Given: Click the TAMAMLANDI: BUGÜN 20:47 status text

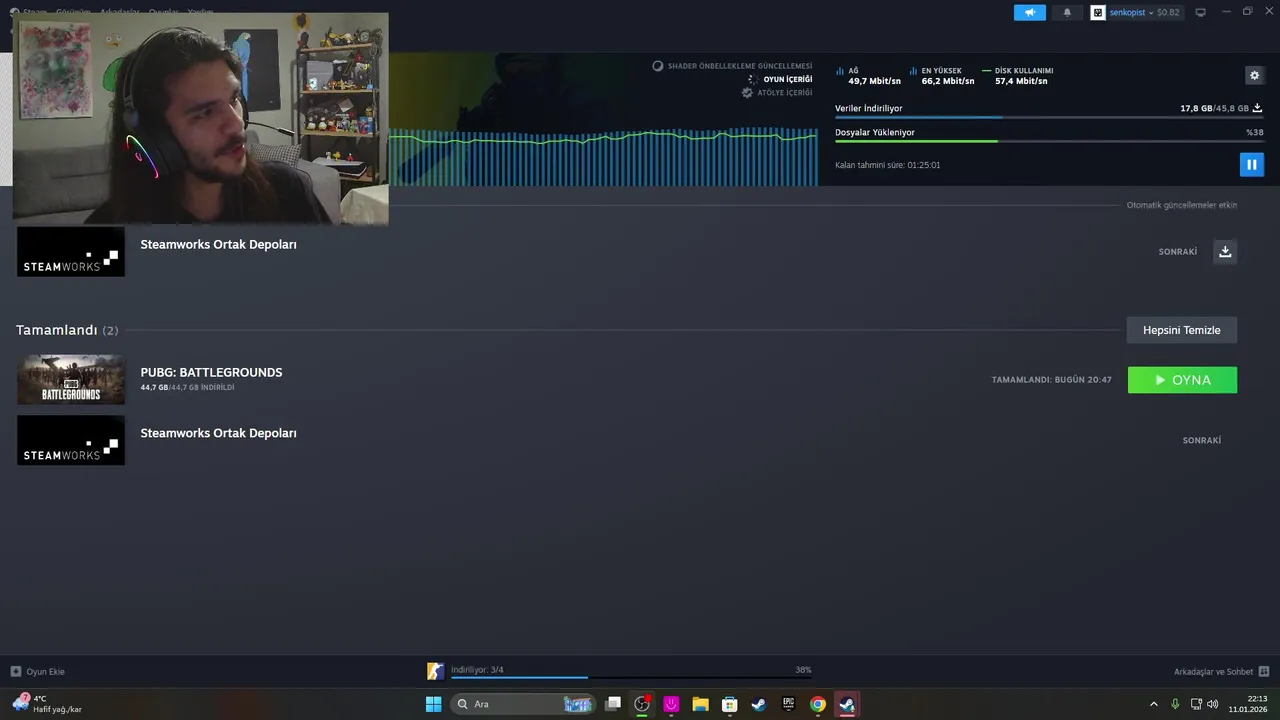Looking at the screenshot, I should click(1051, 380).
